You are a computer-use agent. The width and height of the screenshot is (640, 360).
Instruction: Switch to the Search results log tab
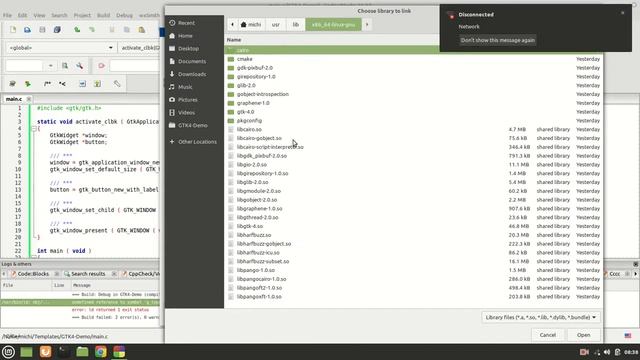coord(87,274)
